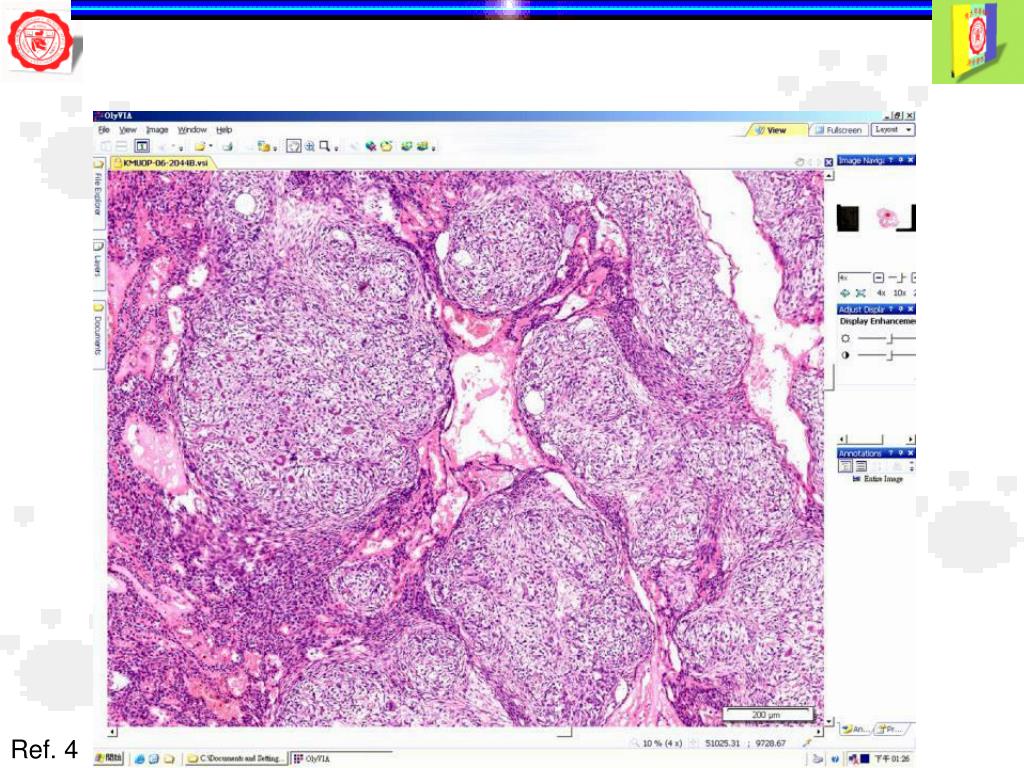
Task: Pin the Image Navigator panel
Action: pyautogui.click(x=901, y=160)
